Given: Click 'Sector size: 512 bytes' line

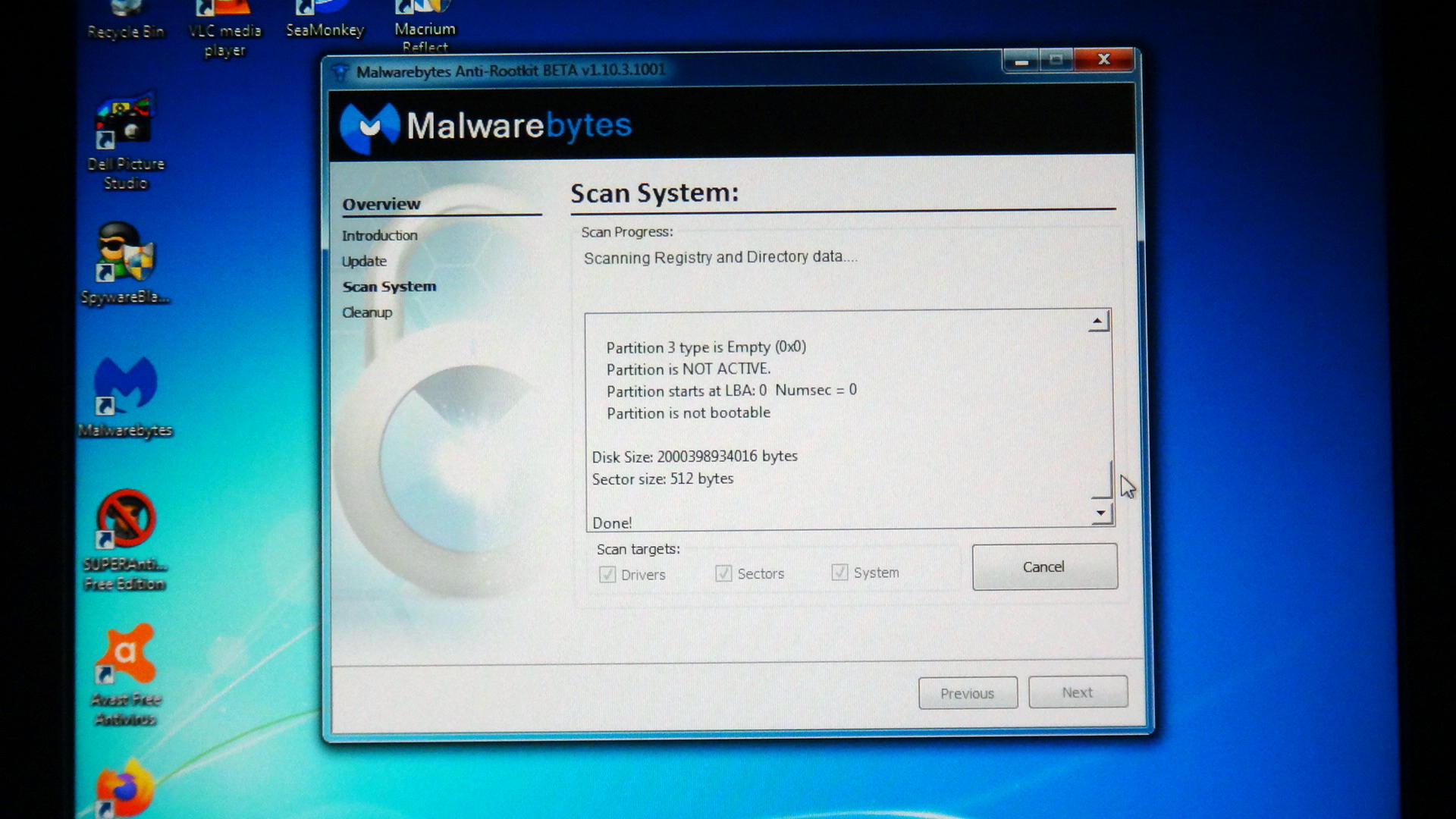Looking at the screenshot, I should point(663,479).
